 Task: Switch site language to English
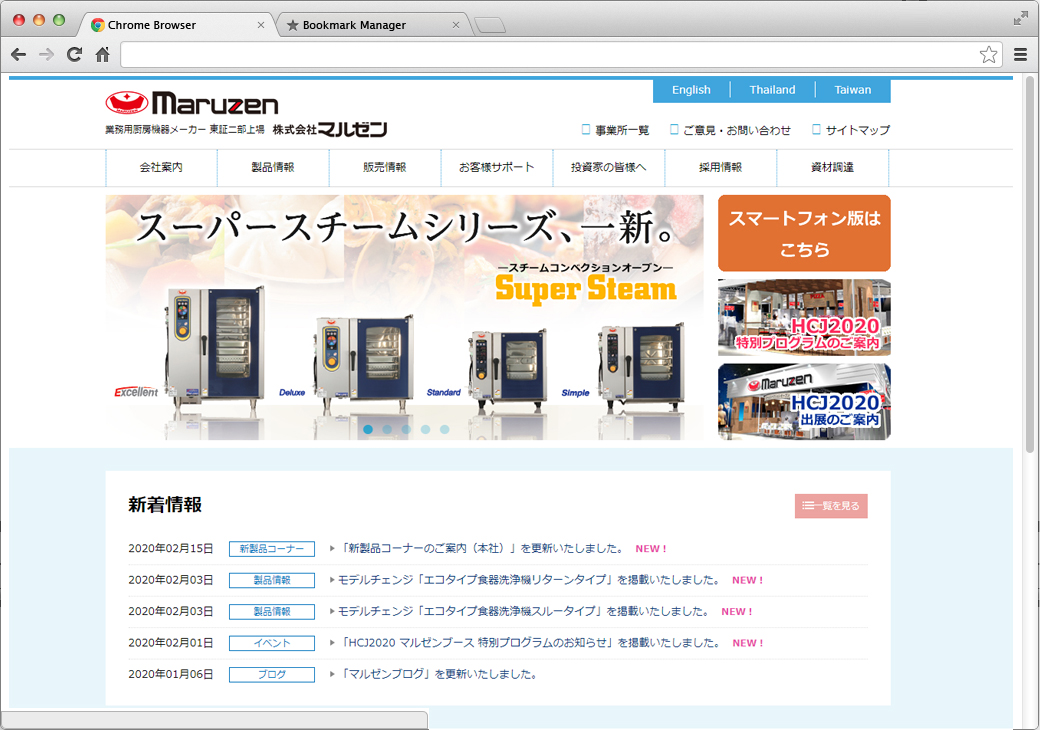(x=691, y=90)
